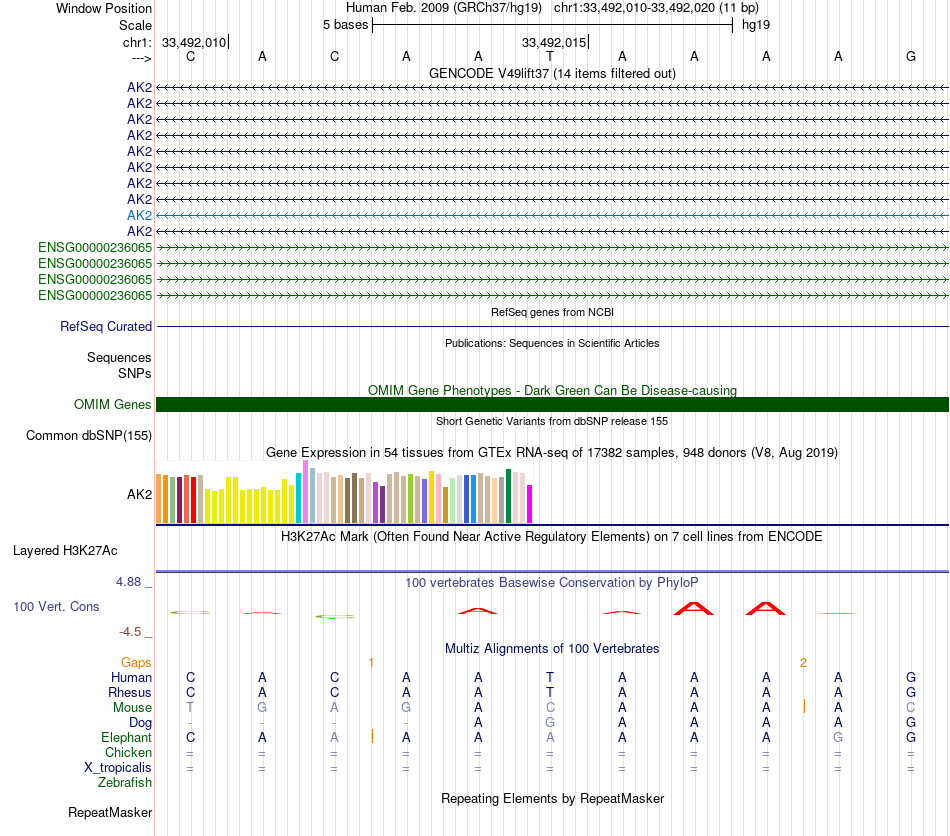Open Short Genetic Variants from dbSNP title
This screenshot has height=836, width=950.
552,421
